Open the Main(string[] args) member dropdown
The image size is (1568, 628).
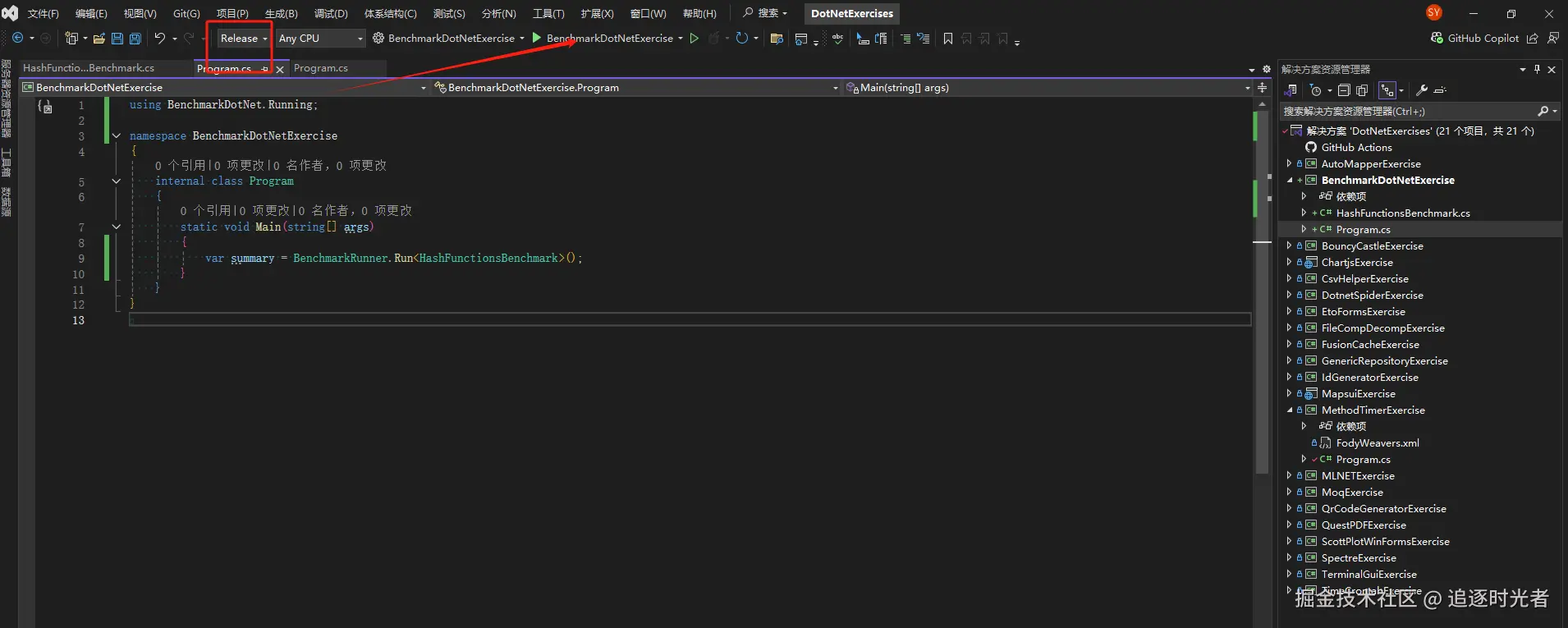1048,87
